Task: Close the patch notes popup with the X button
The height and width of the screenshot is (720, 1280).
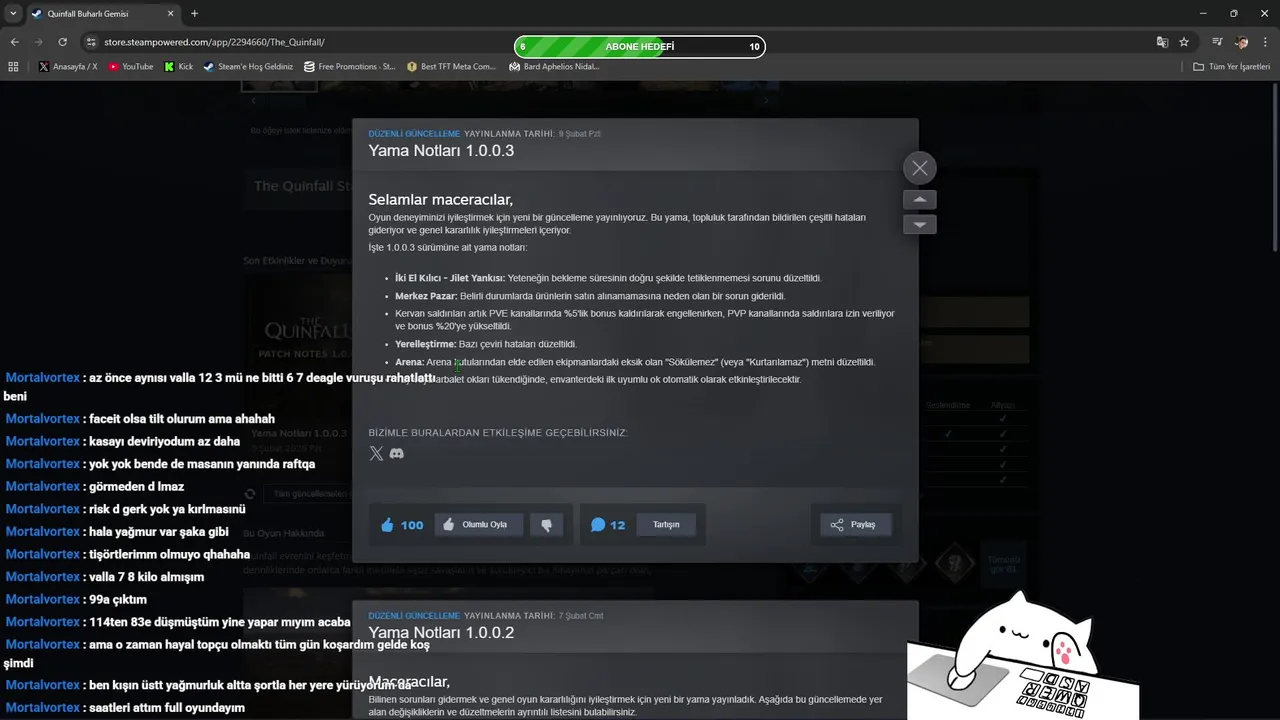Action: click(x=919, y=168)
